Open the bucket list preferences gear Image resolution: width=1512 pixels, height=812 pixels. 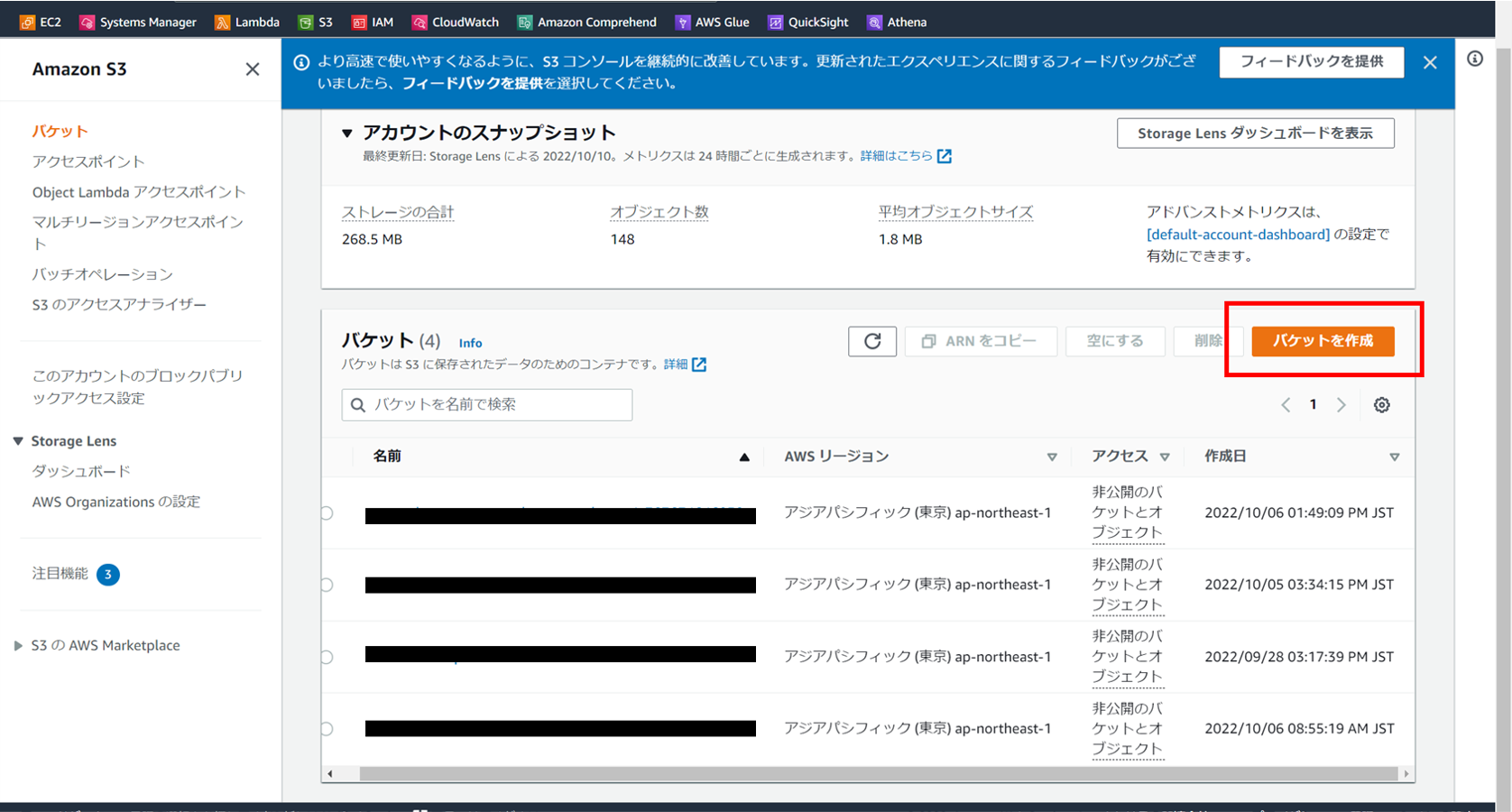click(1381, 404)
